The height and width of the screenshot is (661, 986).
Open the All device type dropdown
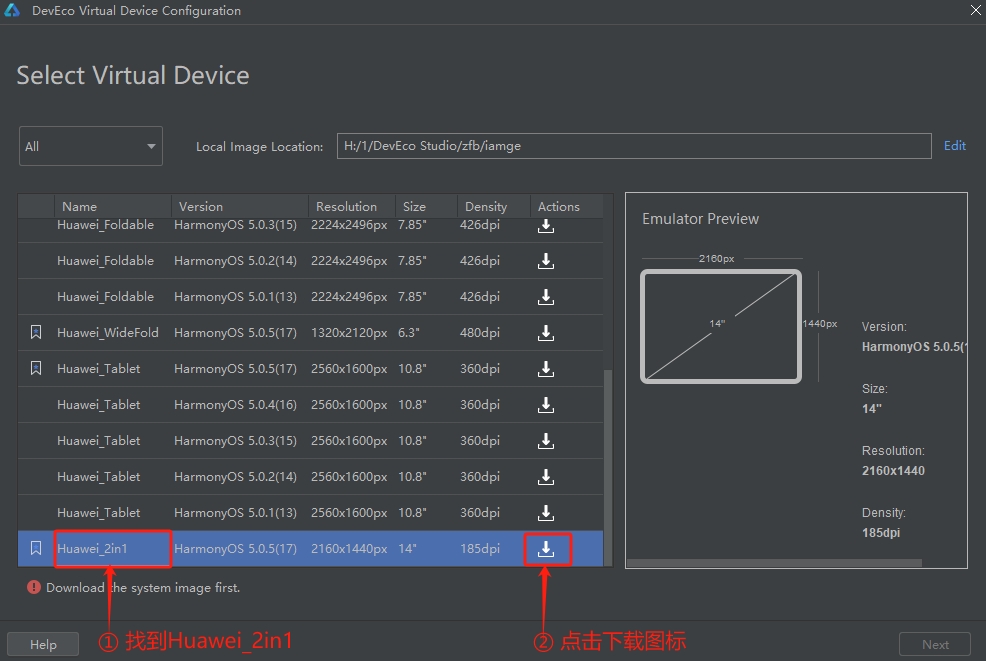[91, 146]
